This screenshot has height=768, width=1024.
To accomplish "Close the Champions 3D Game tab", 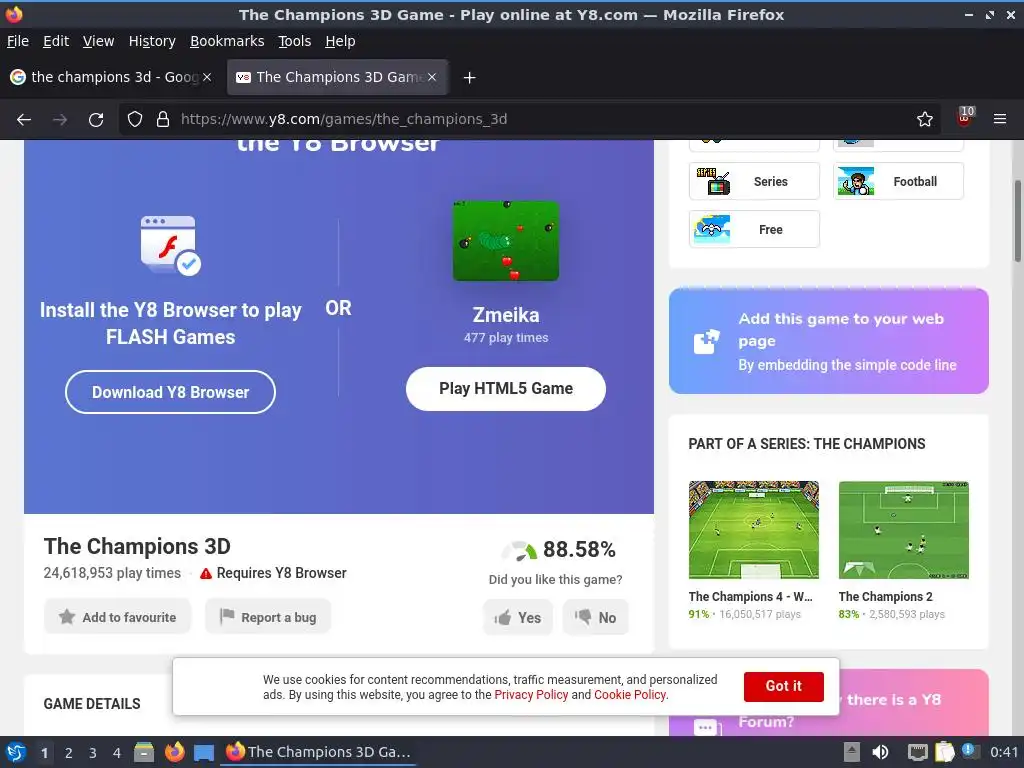I will [432, 77].
